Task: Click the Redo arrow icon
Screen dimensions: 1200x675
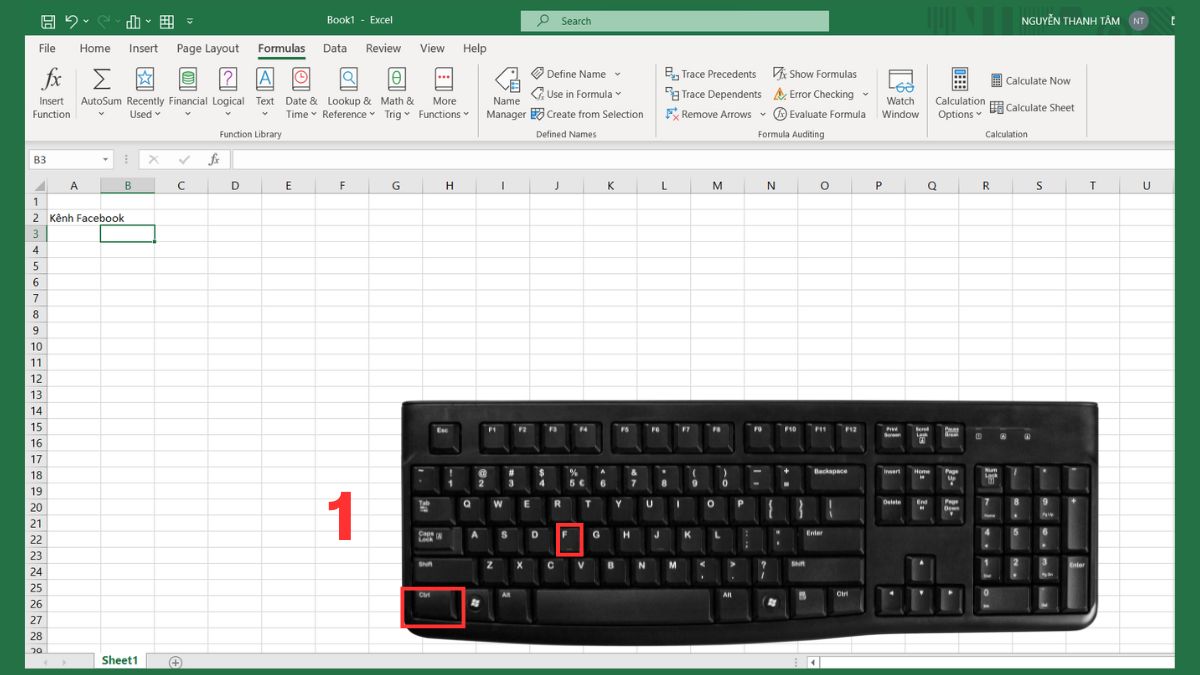Action: click(x=103, y=20)
